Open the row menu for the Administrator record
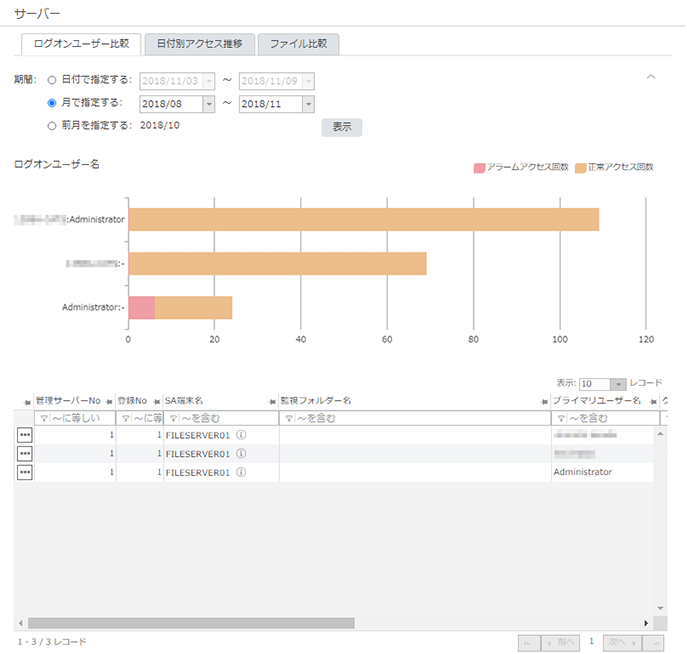Viewport: 687px width, 654px height. click(x=24, y=472)
